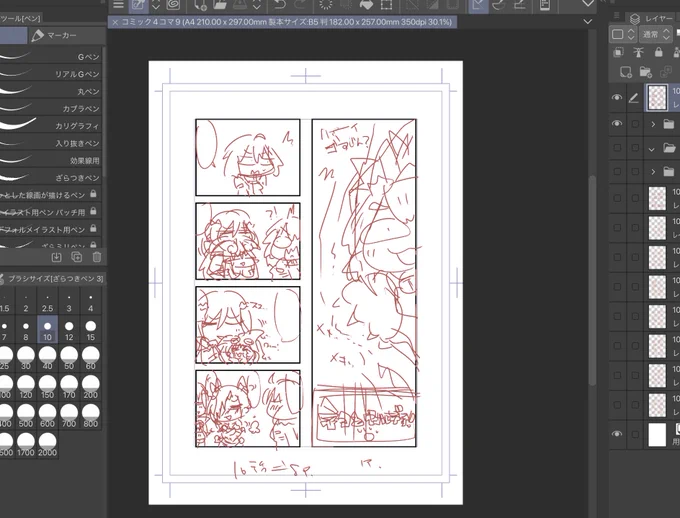The width and height of the screenshot is (680, 518).
Task: Open the main hamburger menu in command bar
Action: tap(118, 5)
